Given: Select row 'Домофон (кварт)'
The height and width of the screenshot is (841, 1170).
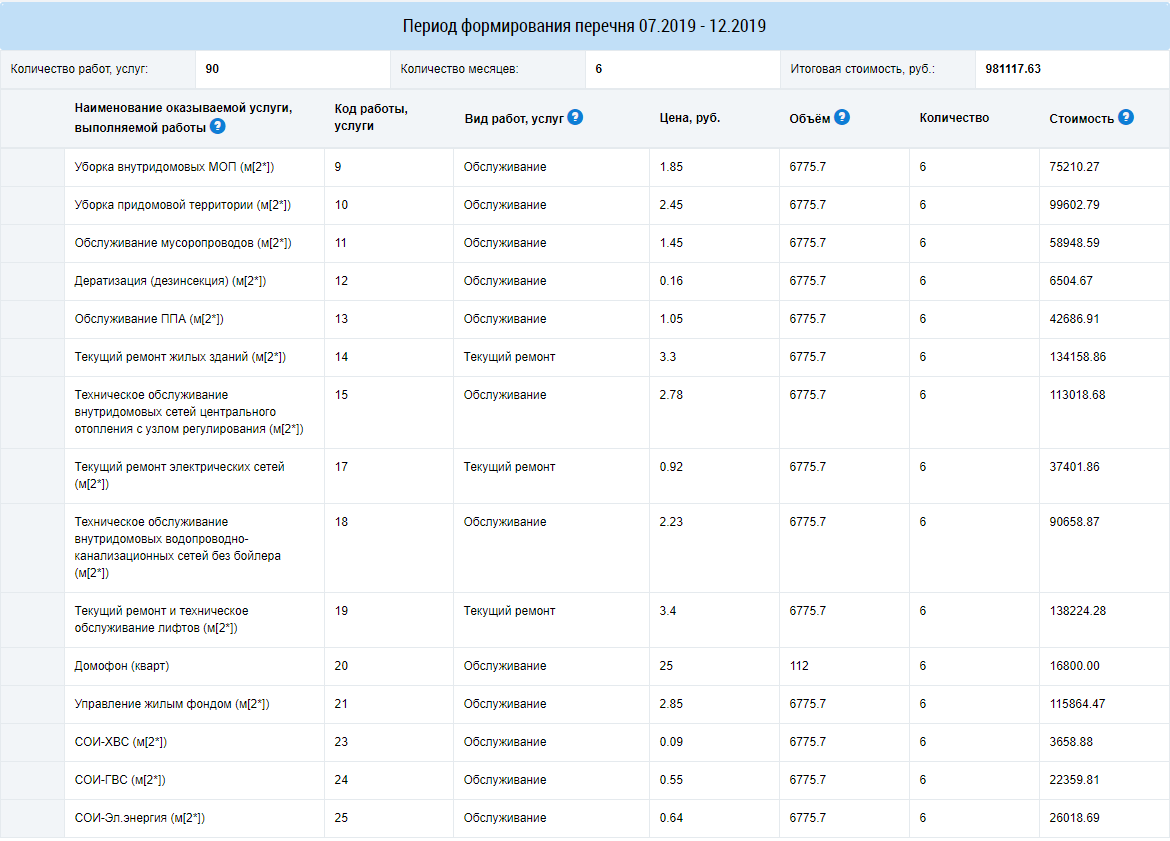Looking at the screenshot, I should click(585, 666).
